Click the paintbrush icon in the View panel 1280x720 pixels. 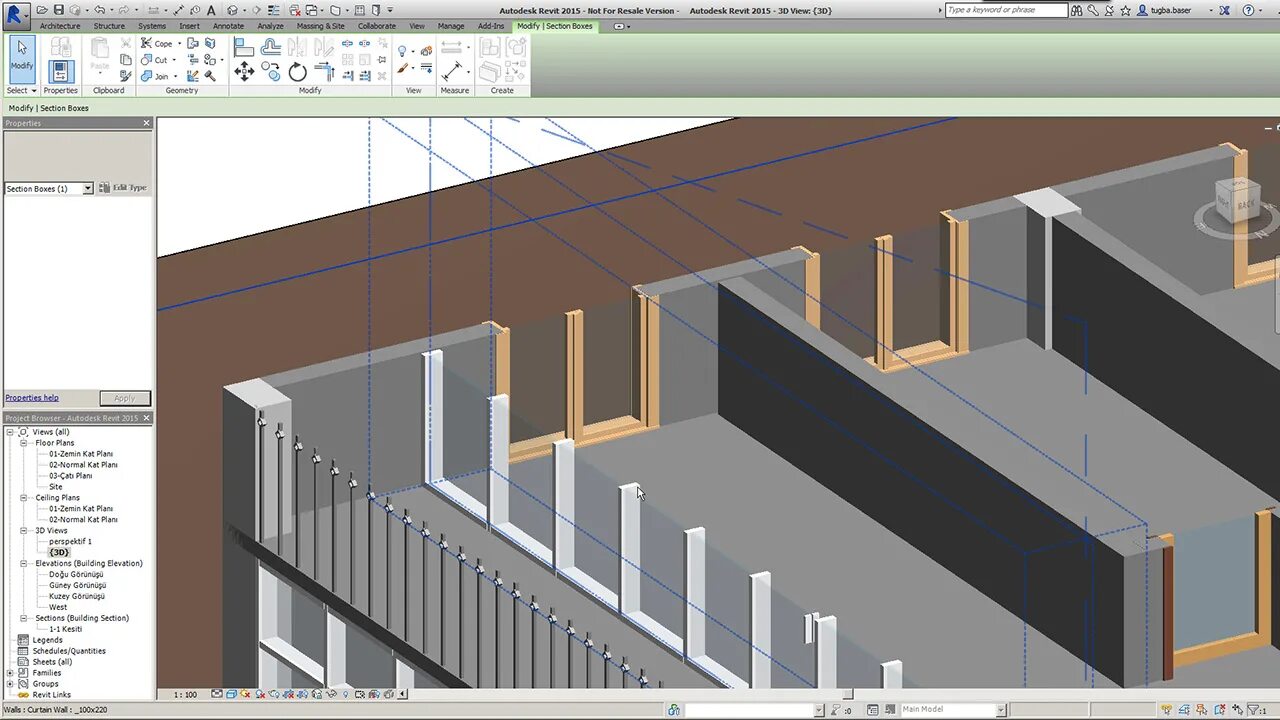coord(403,69)
